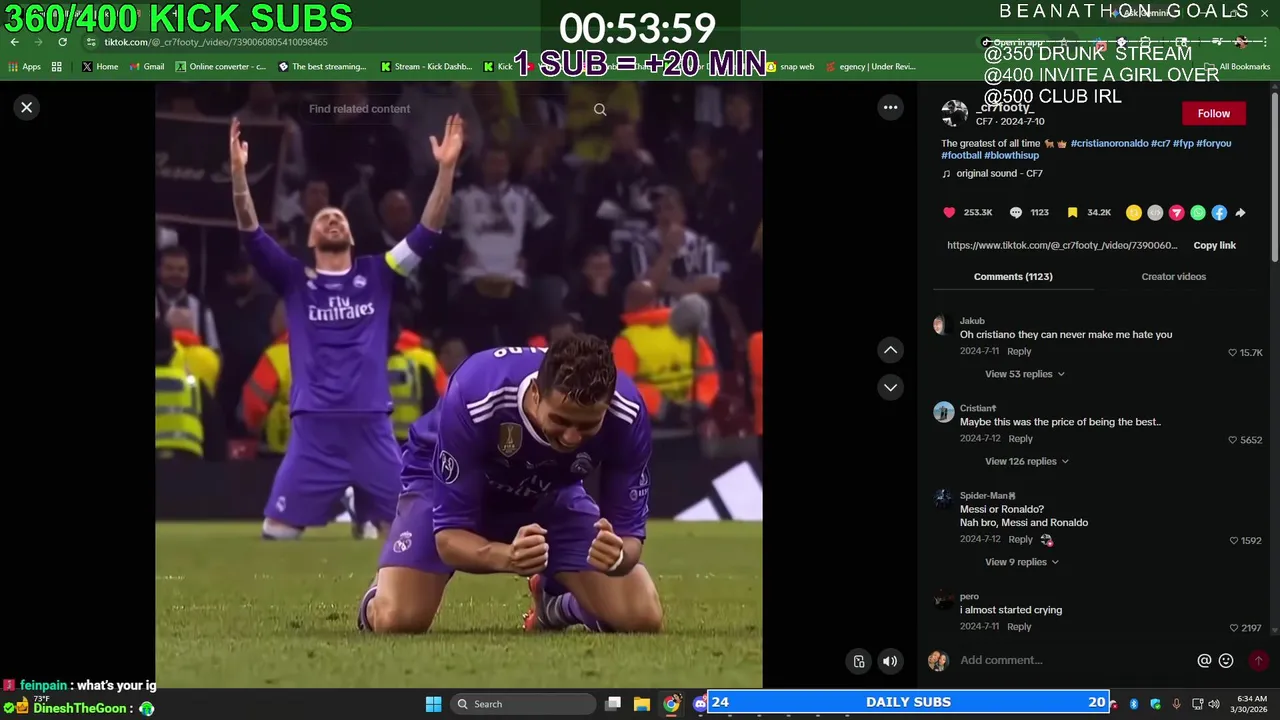Open original sound - CF7
Screen dimensions: 1280x720
pyautogui.click(x=999, y=173)
